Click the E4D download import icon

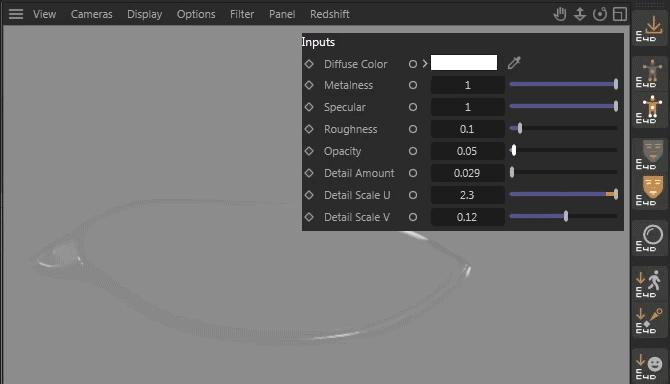point(649,28)
